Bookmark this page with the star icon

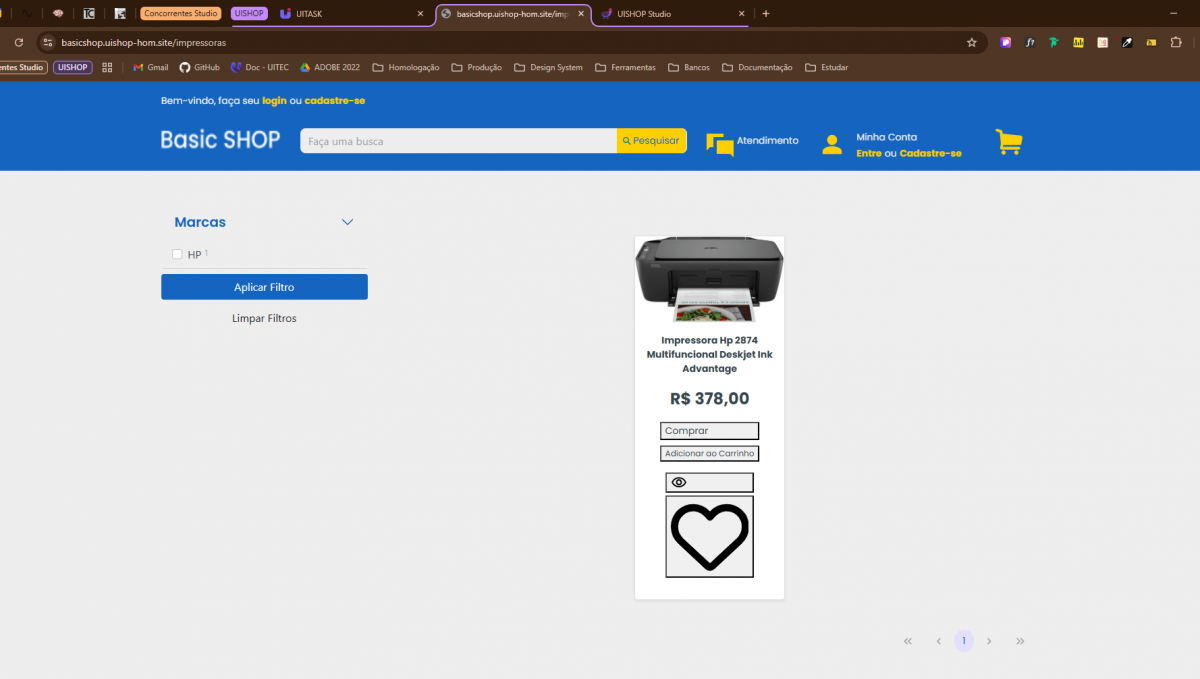971,43
